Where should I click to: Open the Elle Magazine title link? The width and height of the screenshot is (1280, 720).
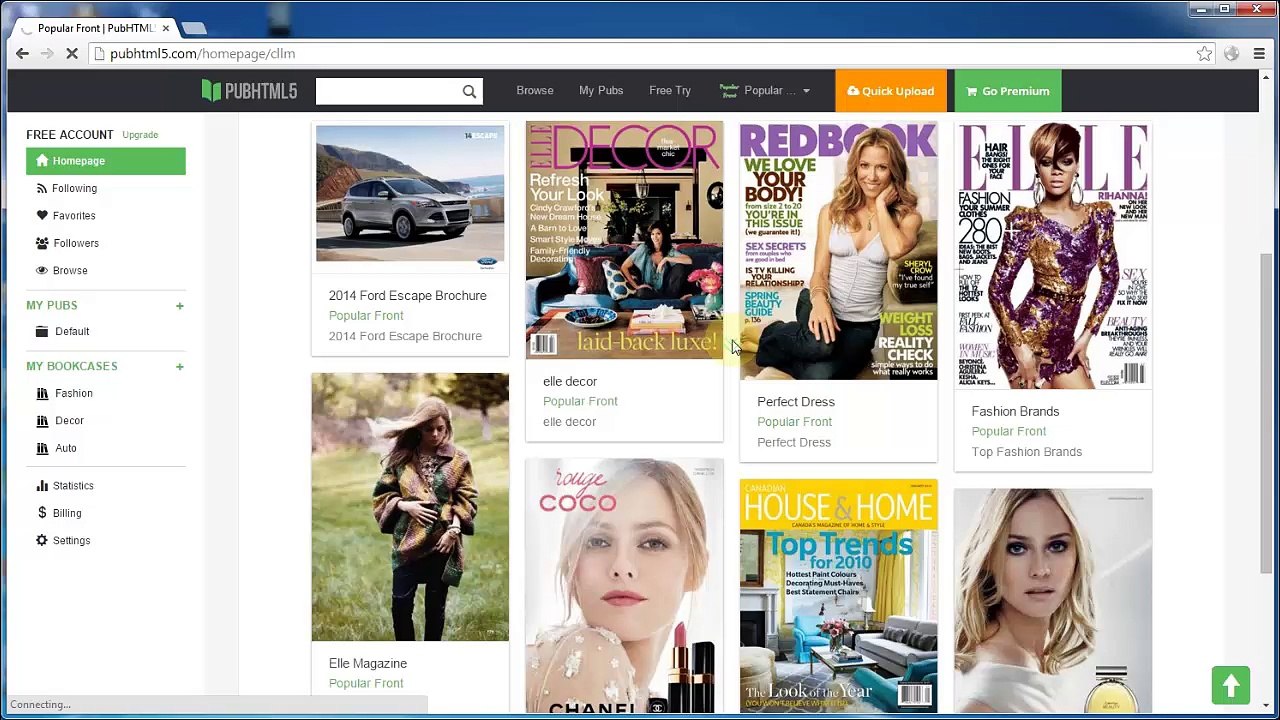[x=368, y=664]
